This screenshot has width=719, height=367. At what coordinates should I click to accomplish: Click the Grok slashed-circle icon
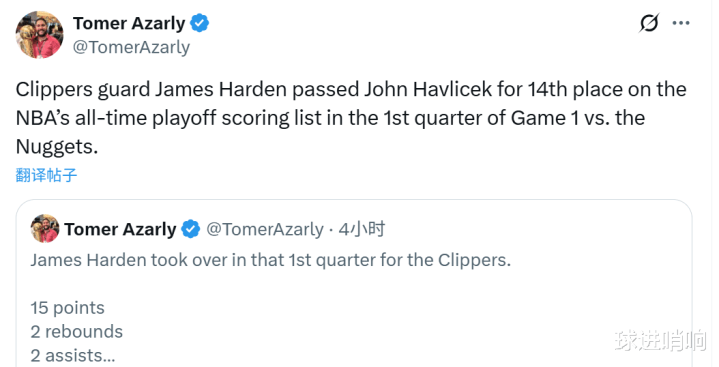pos(649,22)
